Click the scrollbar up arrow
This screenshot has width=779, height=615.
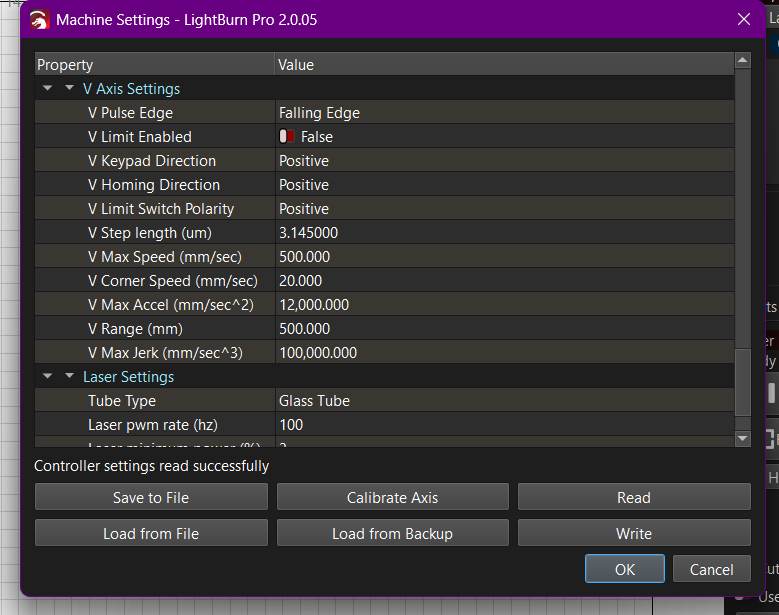[742, 61]
